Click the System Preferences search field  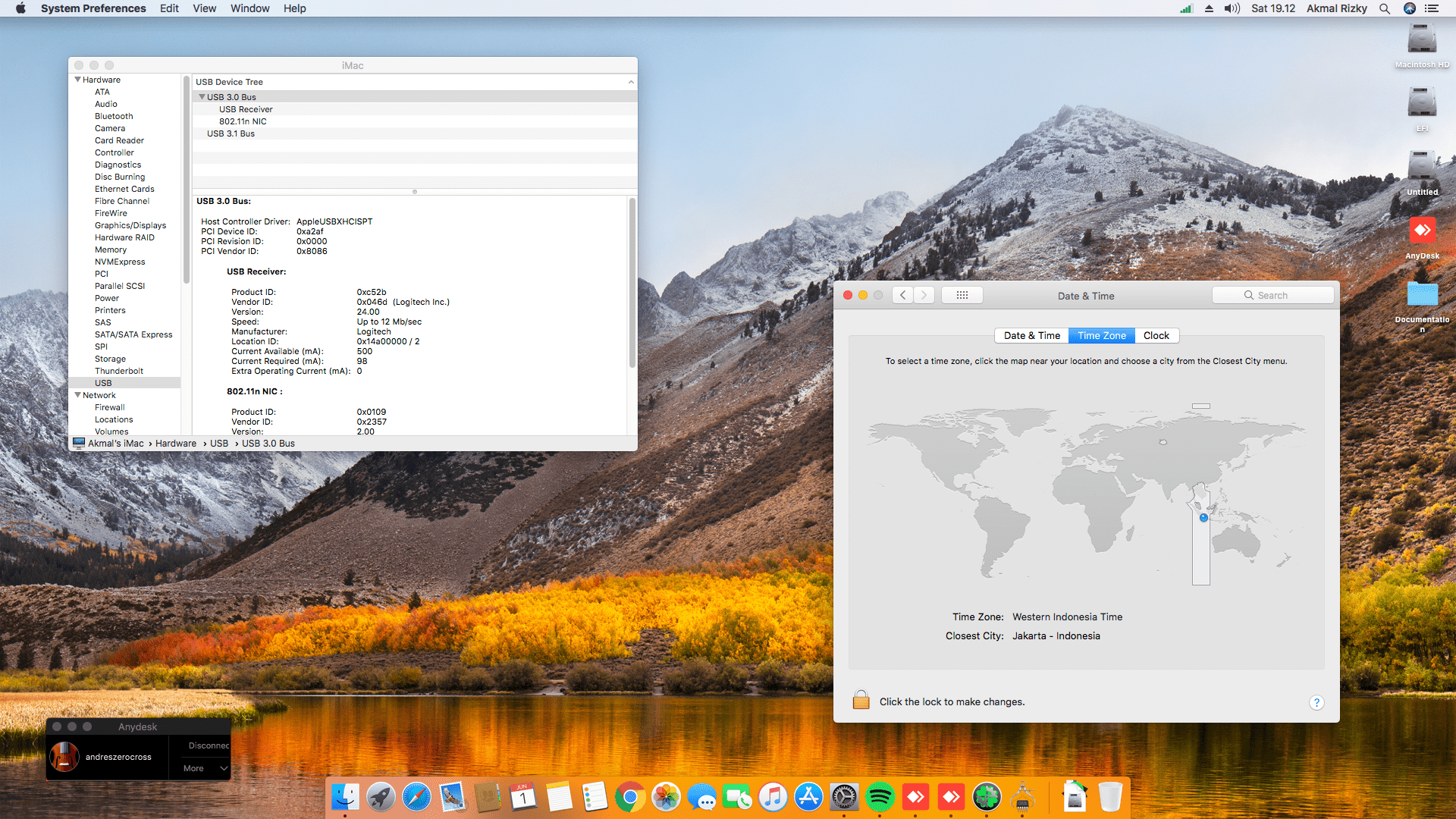click(x=1272, y=295)
